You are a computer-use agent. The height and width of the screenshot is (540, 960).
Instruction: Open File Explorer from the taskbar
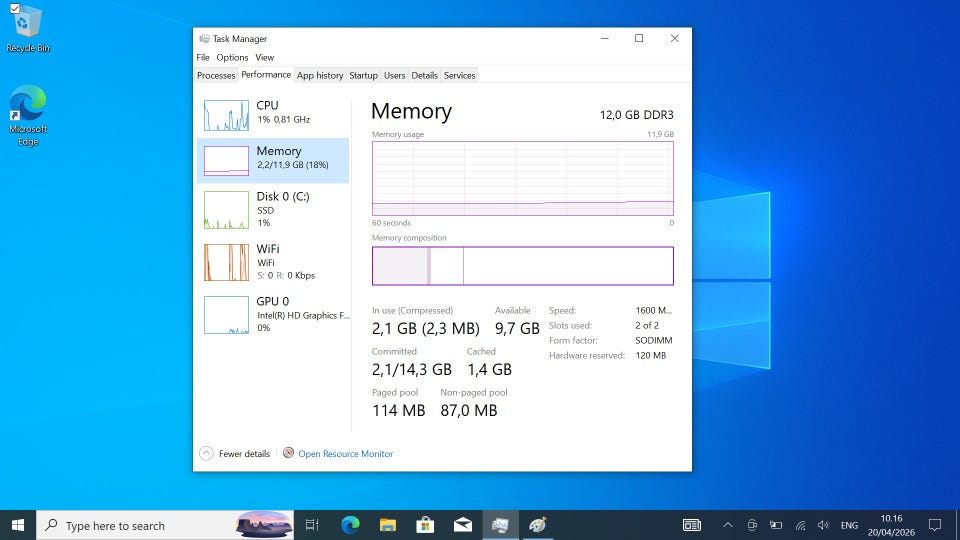[x=388, y=525]
